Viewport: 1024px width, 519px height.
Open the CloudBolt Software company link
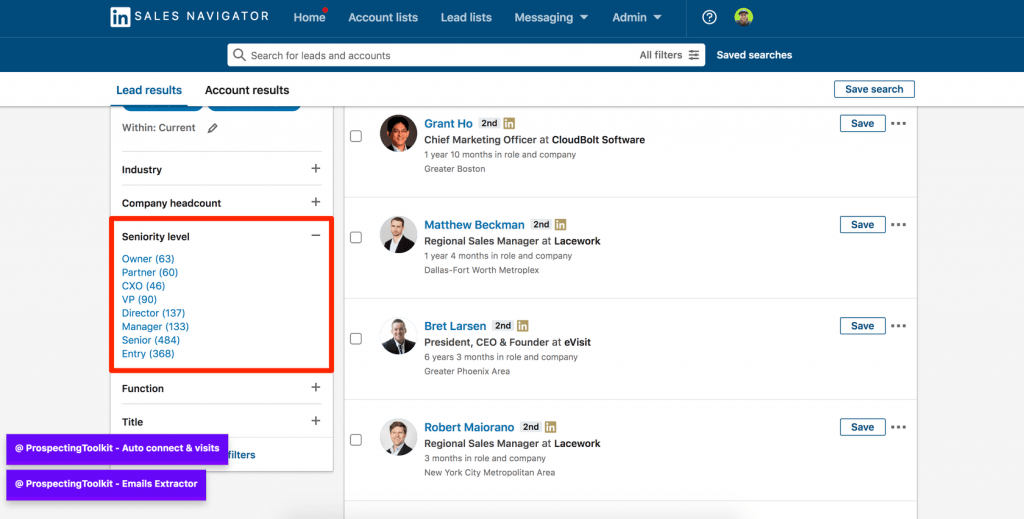[x=598, y=140]
